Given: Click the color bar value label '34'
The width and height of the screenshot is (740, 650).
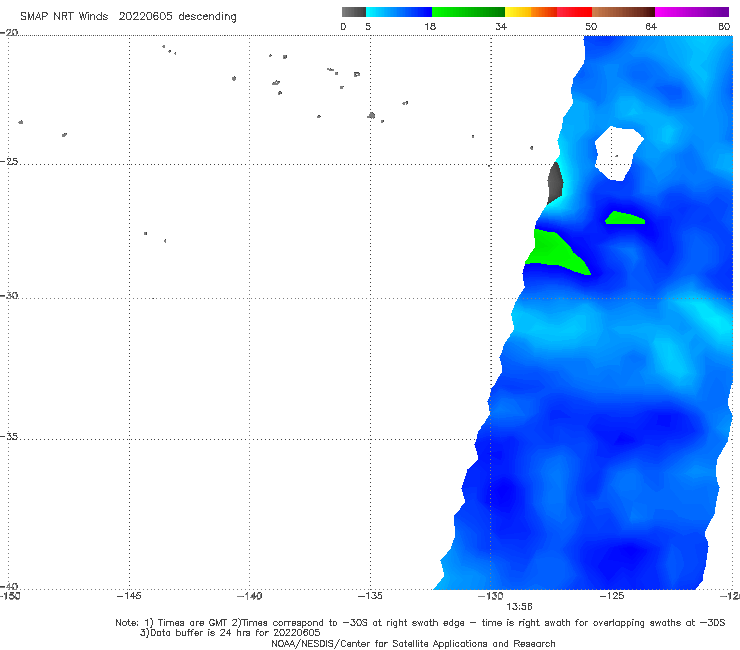Looking at the screenshot, I should (501, 26).
